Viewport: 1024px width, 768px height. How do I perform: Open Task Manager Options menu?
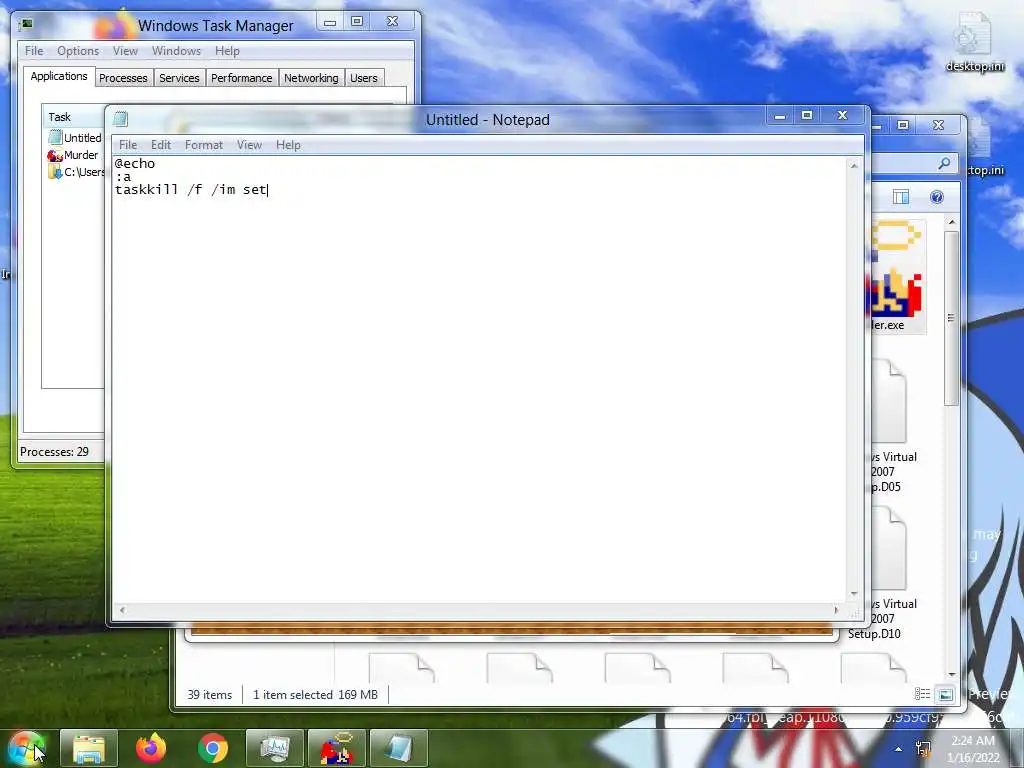point(78,51)
